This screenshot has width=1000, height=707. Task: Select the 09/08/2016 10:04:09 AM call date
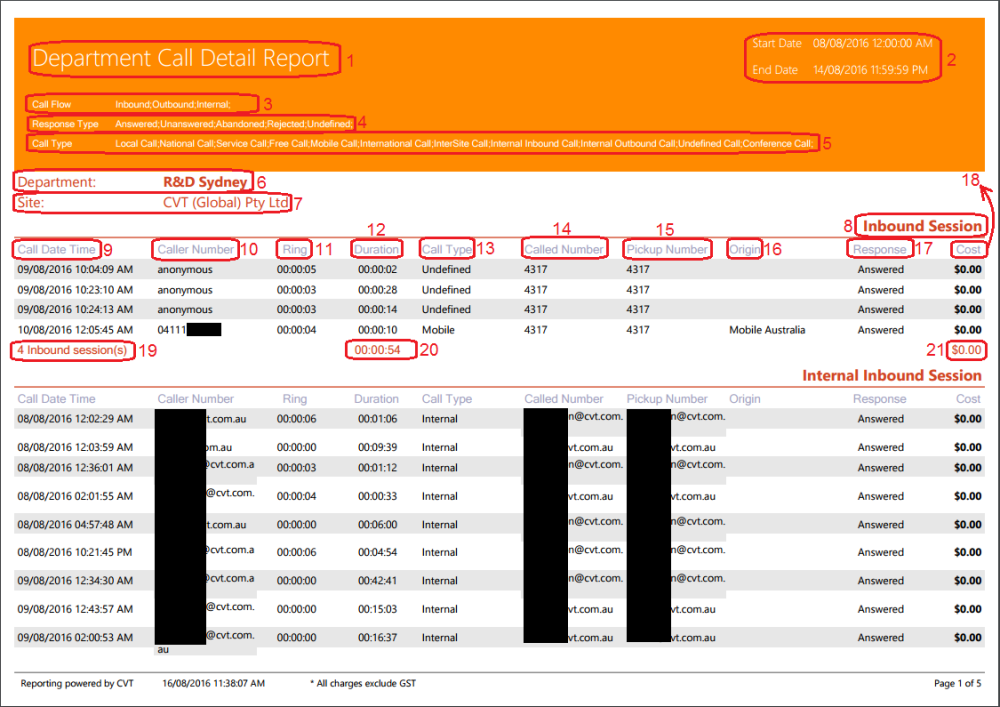[75, 270]
